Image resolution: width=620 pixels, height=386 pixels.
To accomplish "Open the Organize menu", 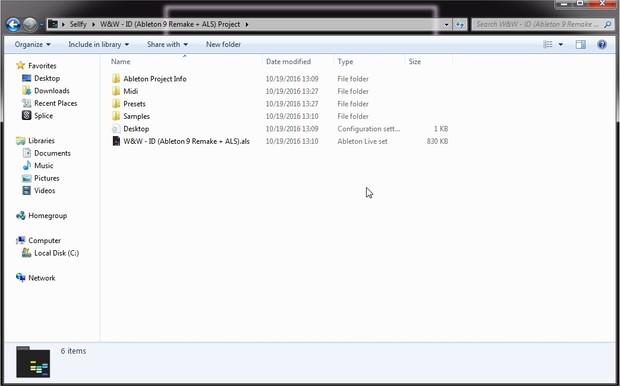I will pyautogui.click(x=32, y=44).
